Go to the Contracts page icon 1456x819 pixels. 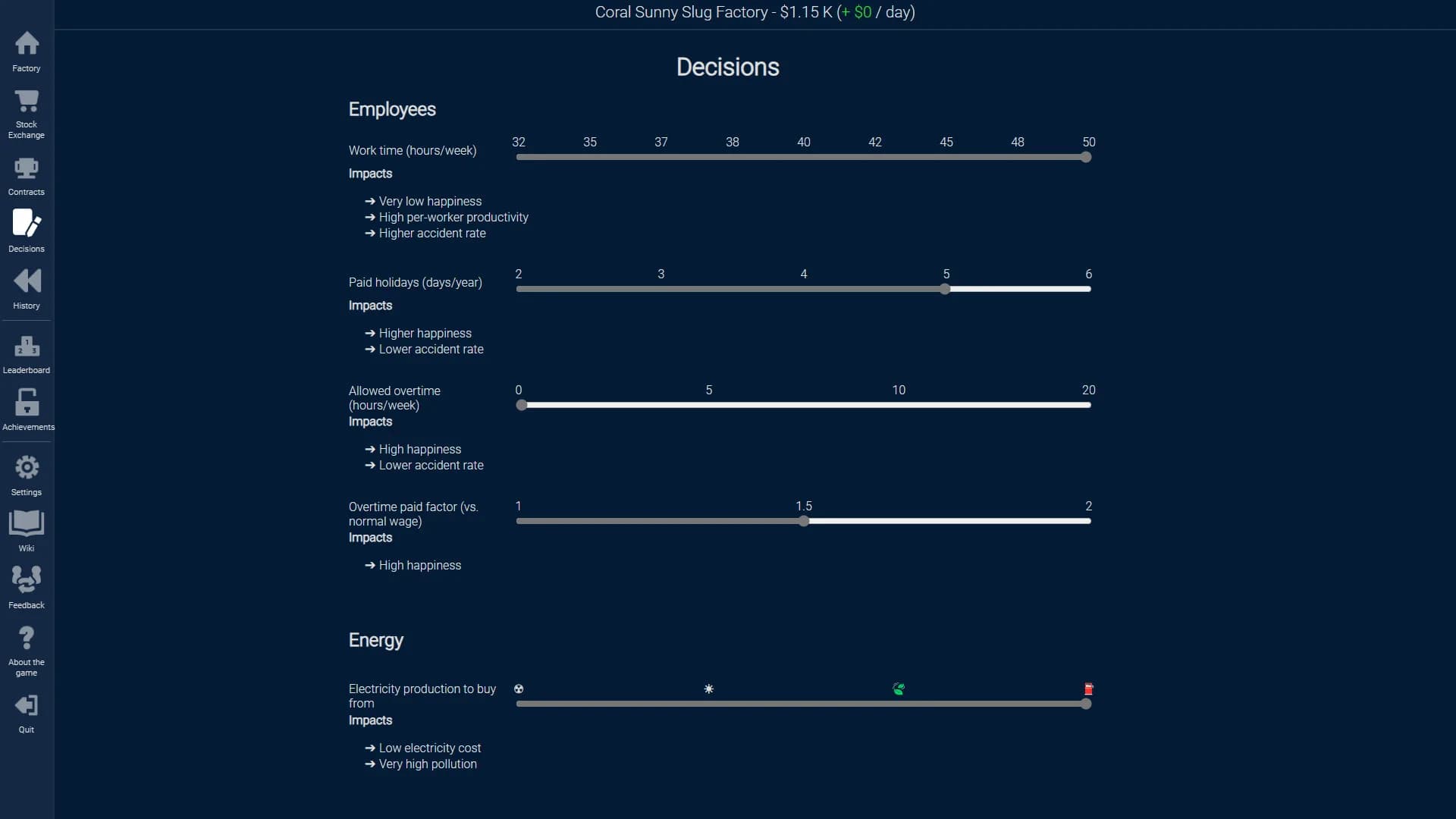tap(27, 168)
